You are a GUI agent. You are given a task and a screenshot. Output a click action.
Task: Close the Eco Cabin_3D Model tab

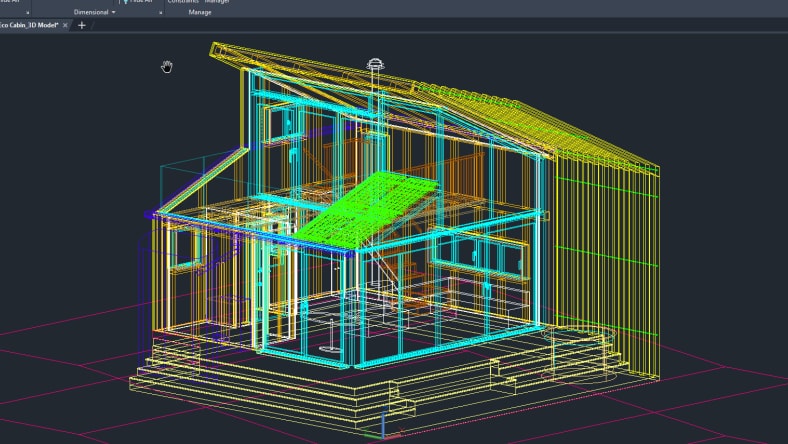pos(65,25)
